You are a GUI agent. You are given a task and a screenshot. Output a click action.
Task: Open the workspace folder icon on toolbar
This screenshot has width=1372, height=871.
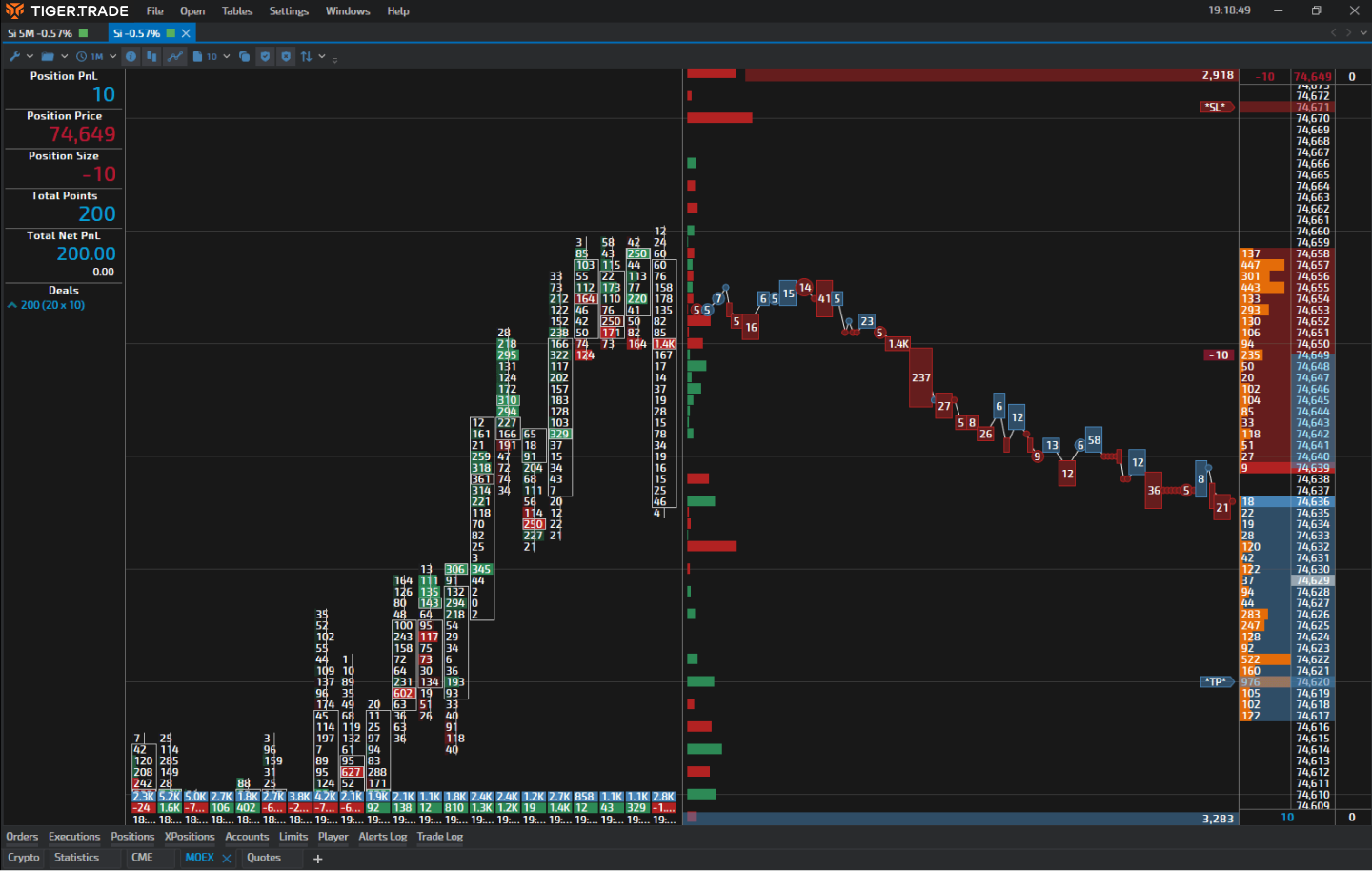pyautogui.click(x=50, y=56)
